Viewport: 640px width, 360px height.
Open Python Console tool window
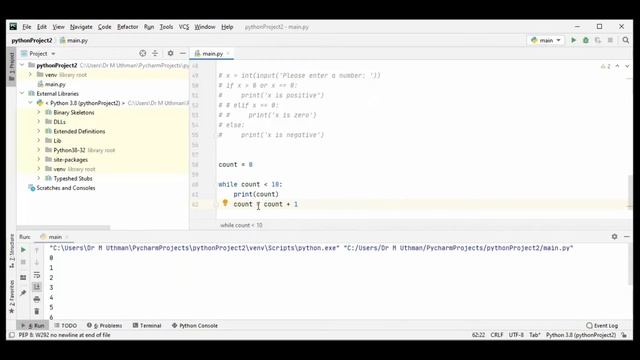tap(195, 325)
